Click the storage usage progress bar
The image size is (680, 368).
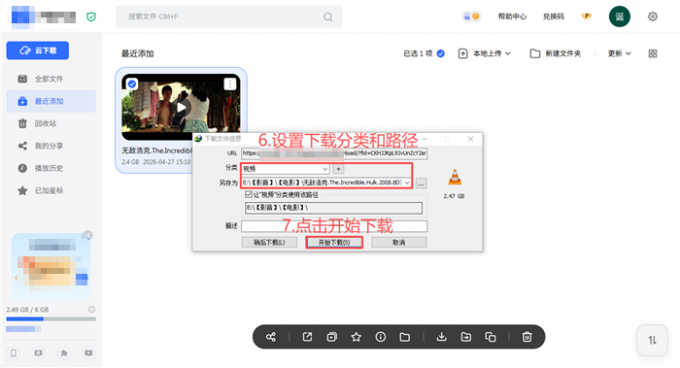[x=51, y=319]
